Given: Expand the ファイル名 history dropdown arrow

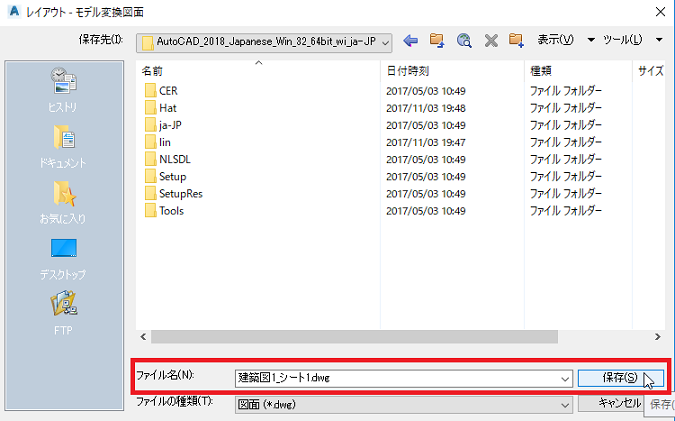Looking at the screenshot, I should (565, 379).
